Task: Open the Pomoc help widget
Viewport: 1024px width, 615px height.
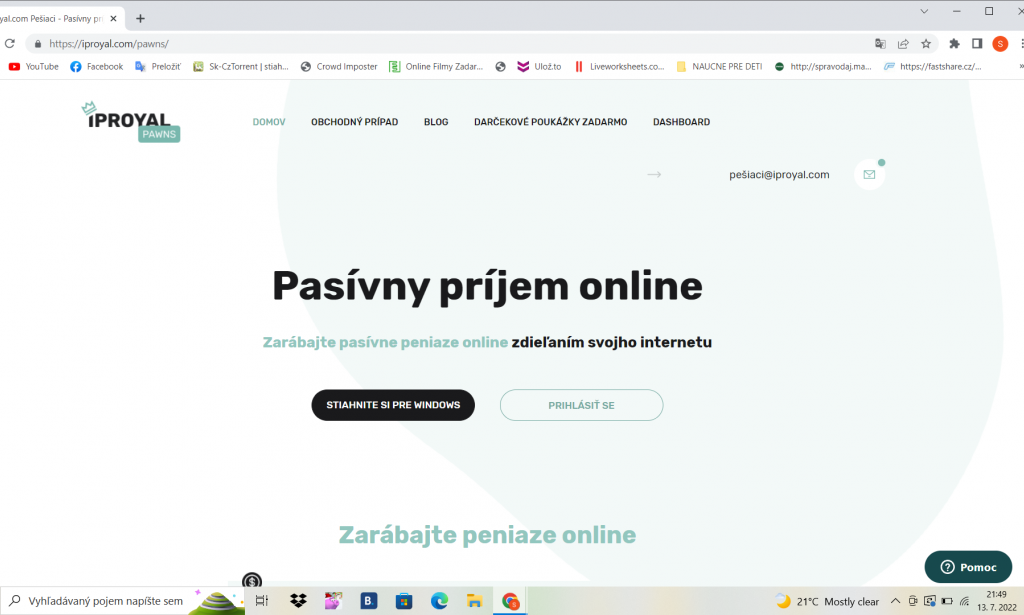Action: click(x=967, y=566)
